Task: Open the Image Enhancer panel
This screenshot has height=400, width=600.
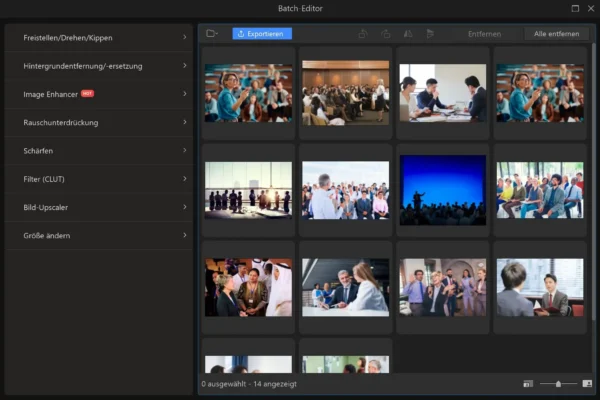Action: (98, 94)
